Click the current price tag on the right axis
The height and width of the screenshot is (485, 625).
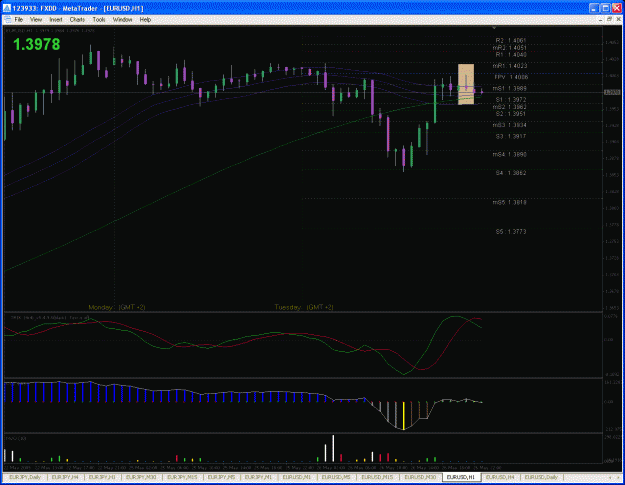pyautogui.click(x=612, y=92)
